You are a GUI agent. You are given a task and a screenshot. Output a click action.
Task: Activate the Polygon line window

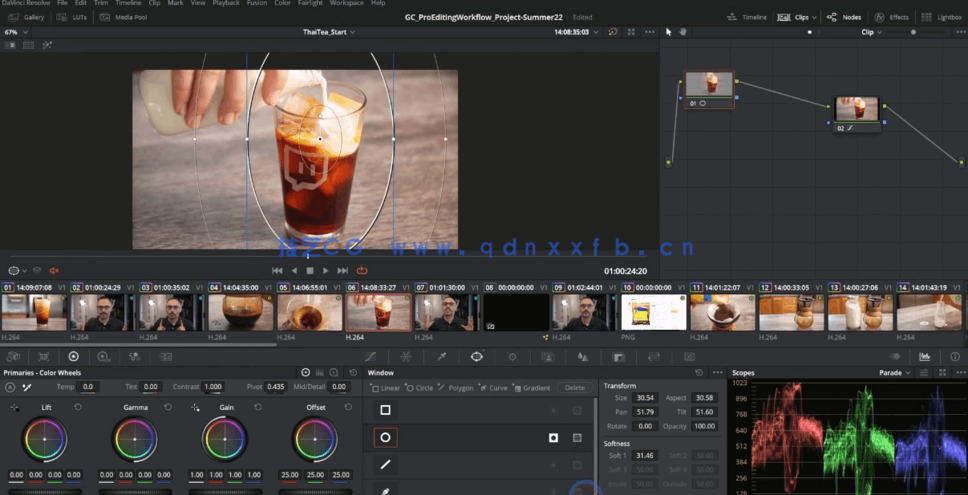click(385, 465)
